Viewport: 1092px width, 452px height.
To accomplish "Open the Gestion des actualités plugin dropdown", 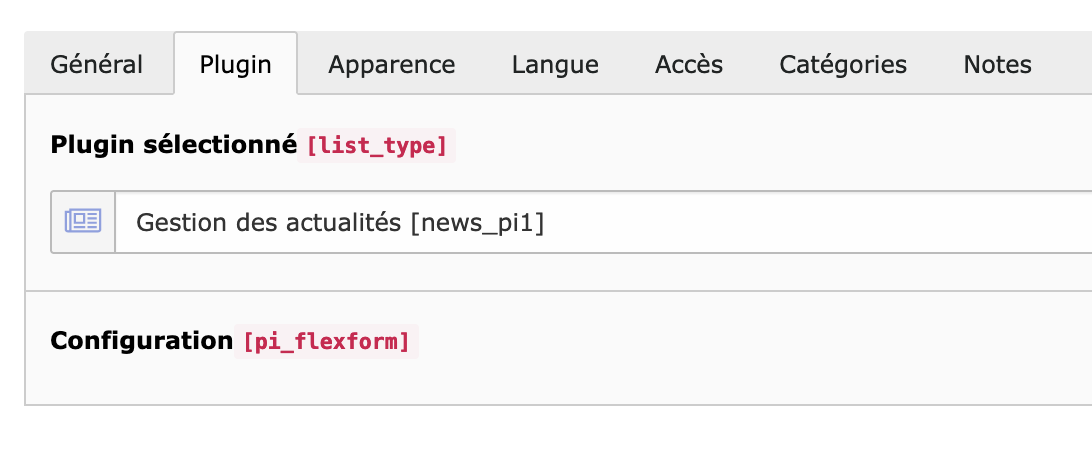I will (603, 222).
